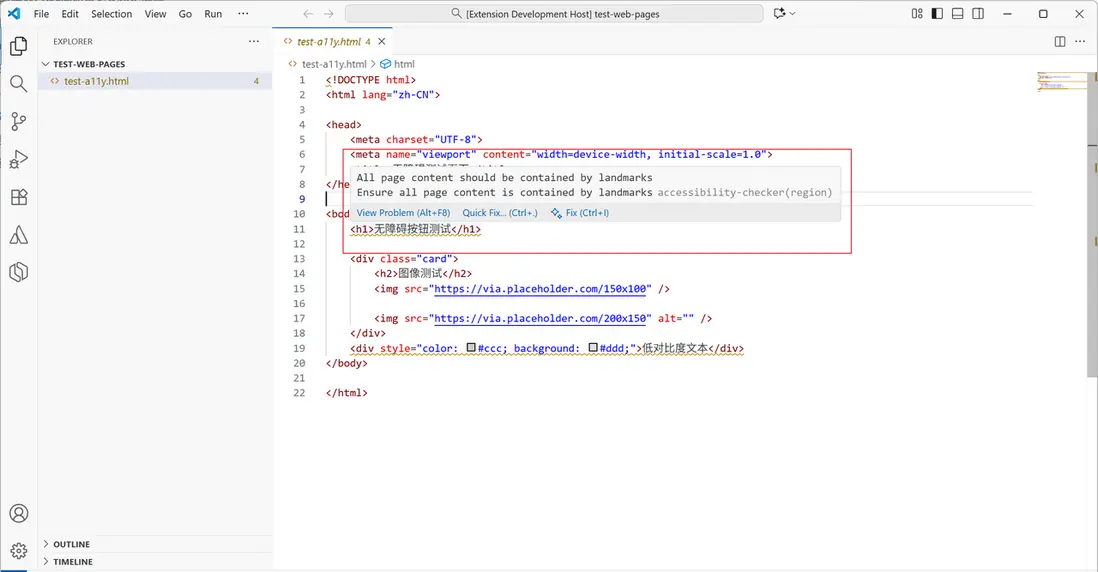Toggle the secondary side bar

(x=977, y=14)
